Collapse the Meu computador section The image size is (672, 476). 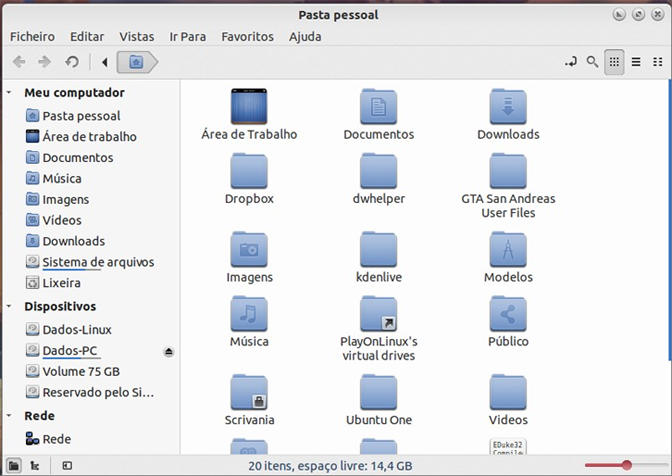(10, 93)
